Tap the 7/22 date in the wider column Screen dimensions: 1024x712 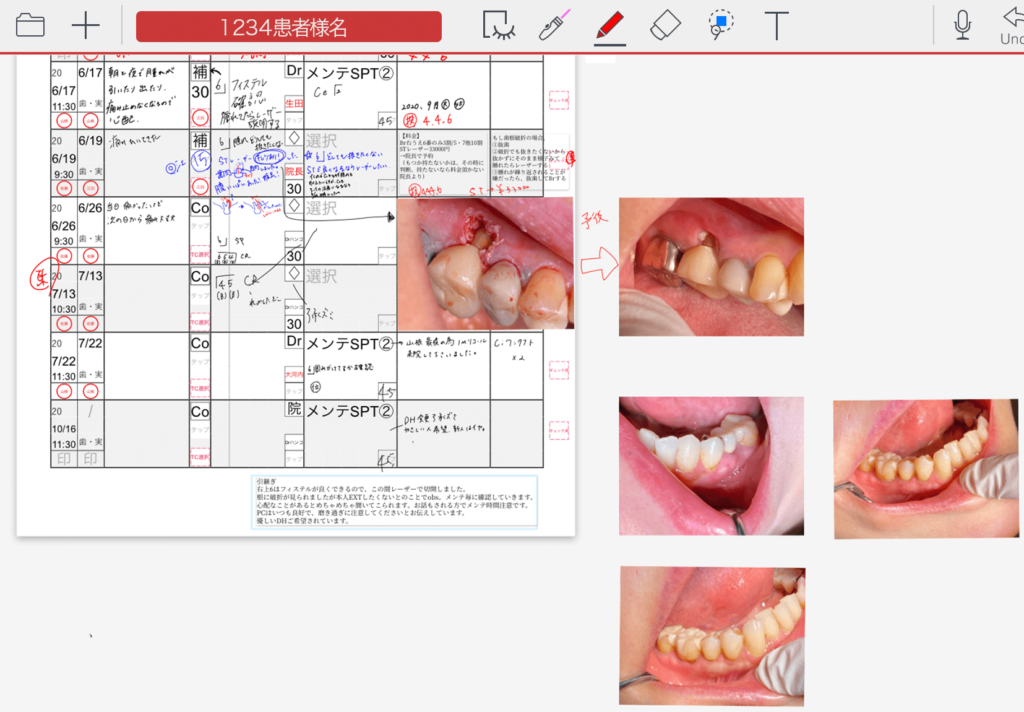point(90,344)
